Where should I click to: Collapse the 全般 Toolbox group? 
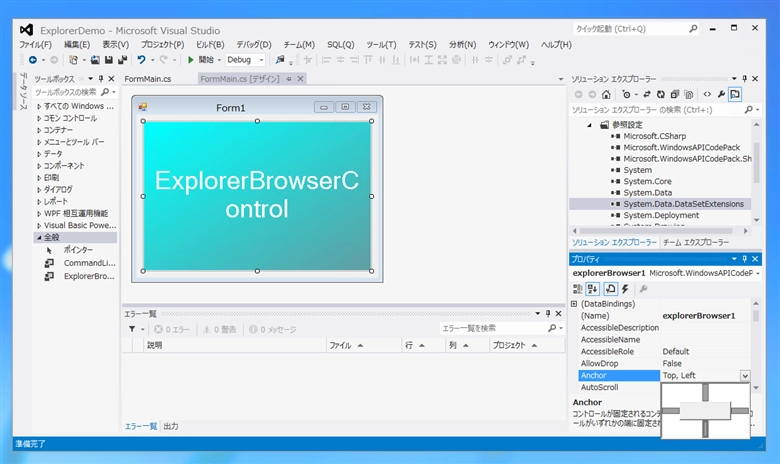(39, 237)
